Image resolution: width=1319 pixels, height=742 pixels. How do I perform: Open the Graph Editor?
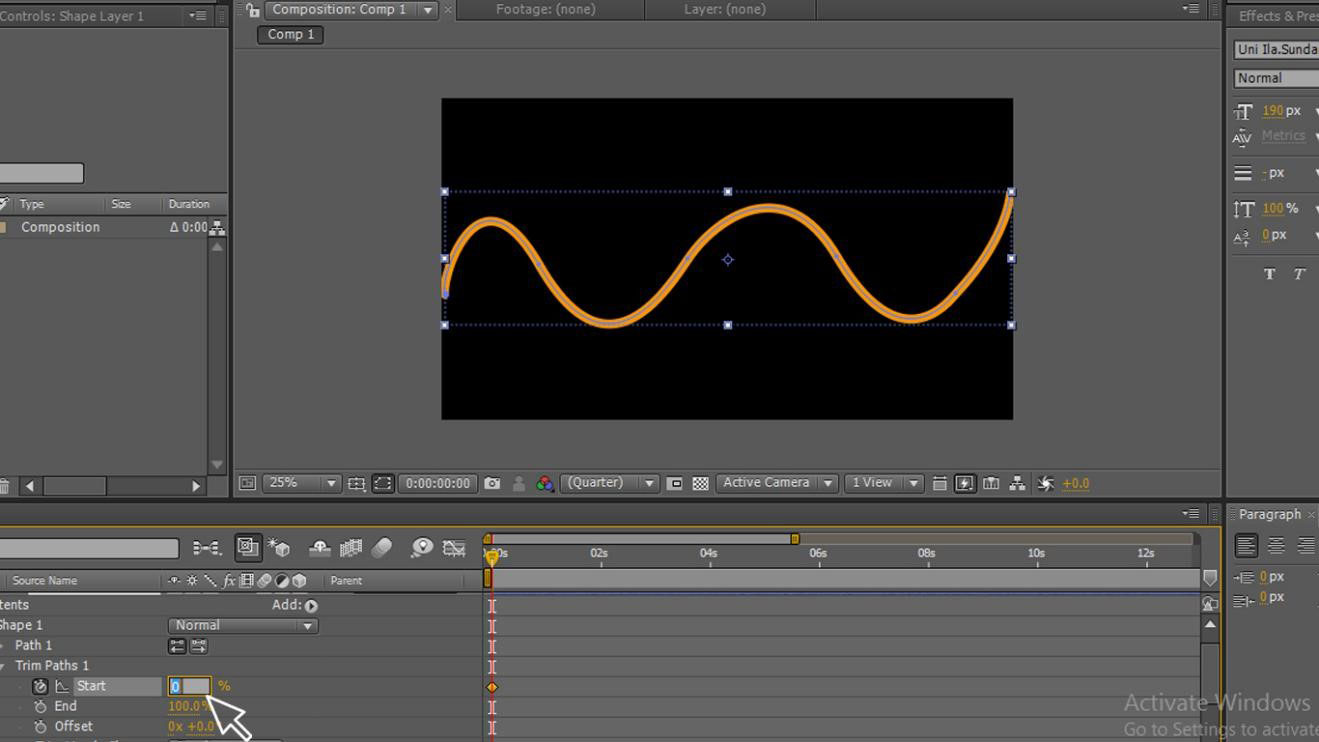455,548
